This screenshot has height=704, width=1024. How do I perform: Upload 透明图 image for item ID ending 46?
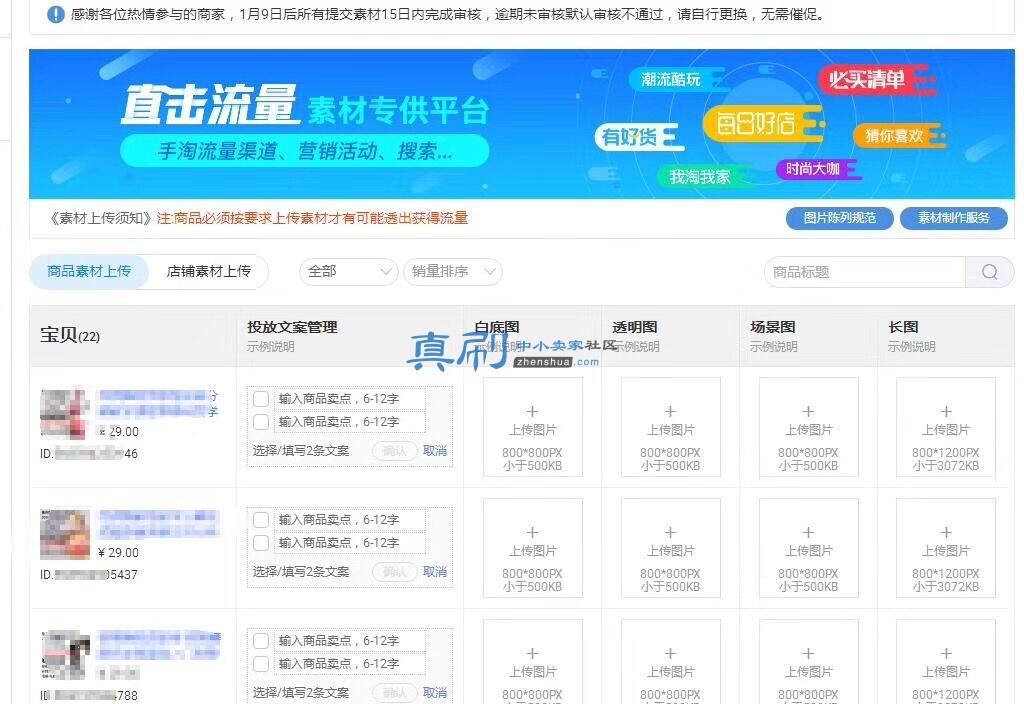click(670, 427)
